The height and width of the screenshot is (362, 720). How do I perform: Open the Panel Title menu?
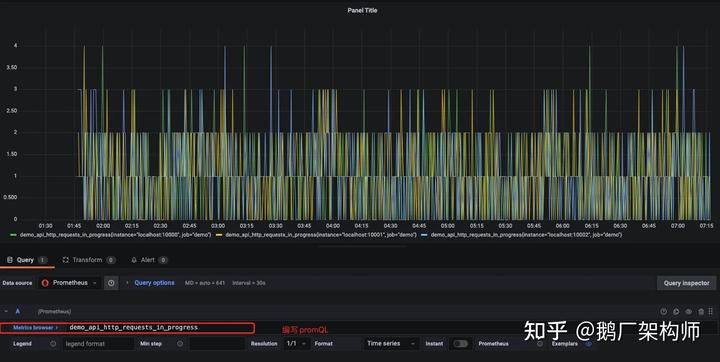[362, 10]
